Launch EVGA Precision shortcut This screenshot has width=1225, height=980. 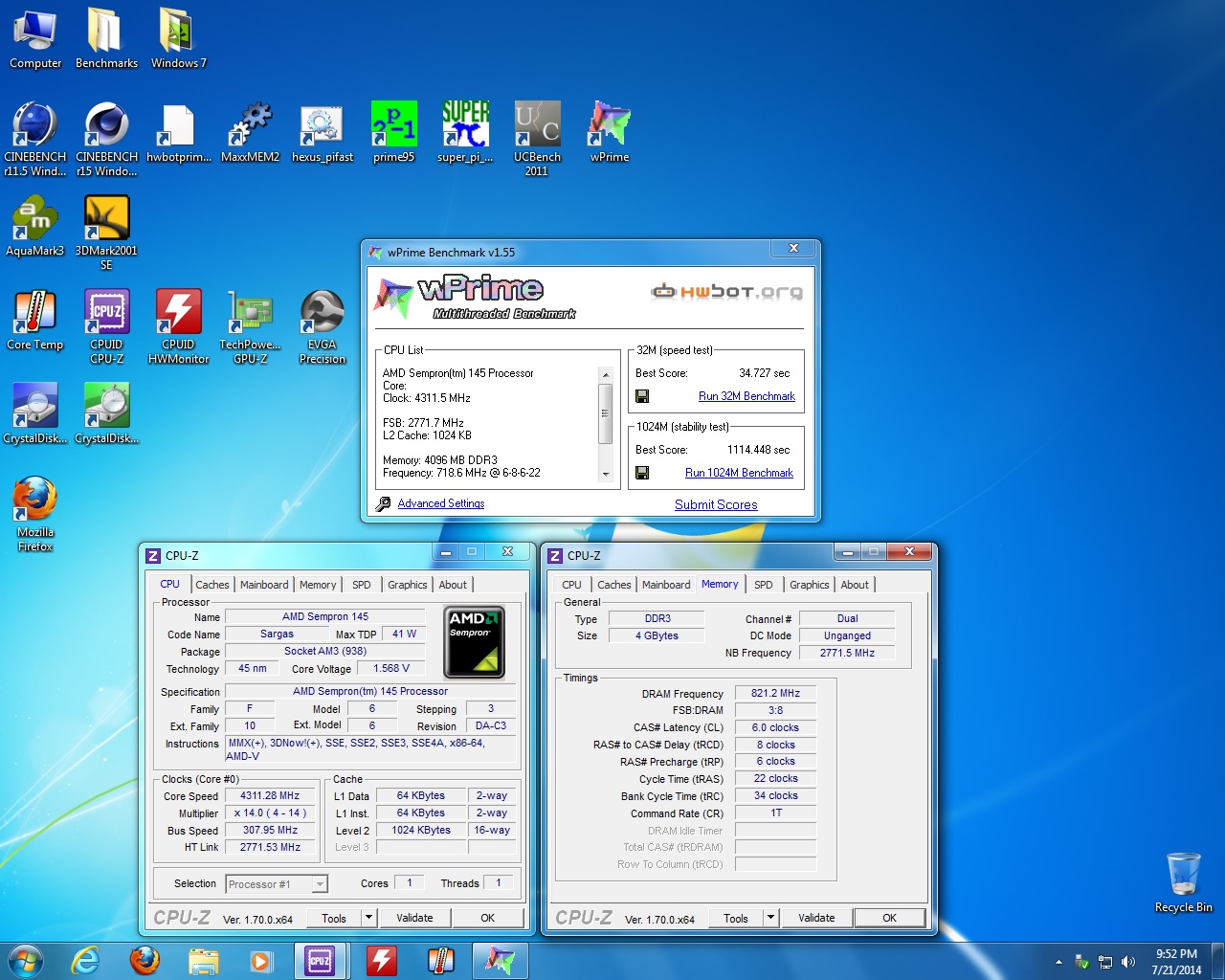(322, 326)
